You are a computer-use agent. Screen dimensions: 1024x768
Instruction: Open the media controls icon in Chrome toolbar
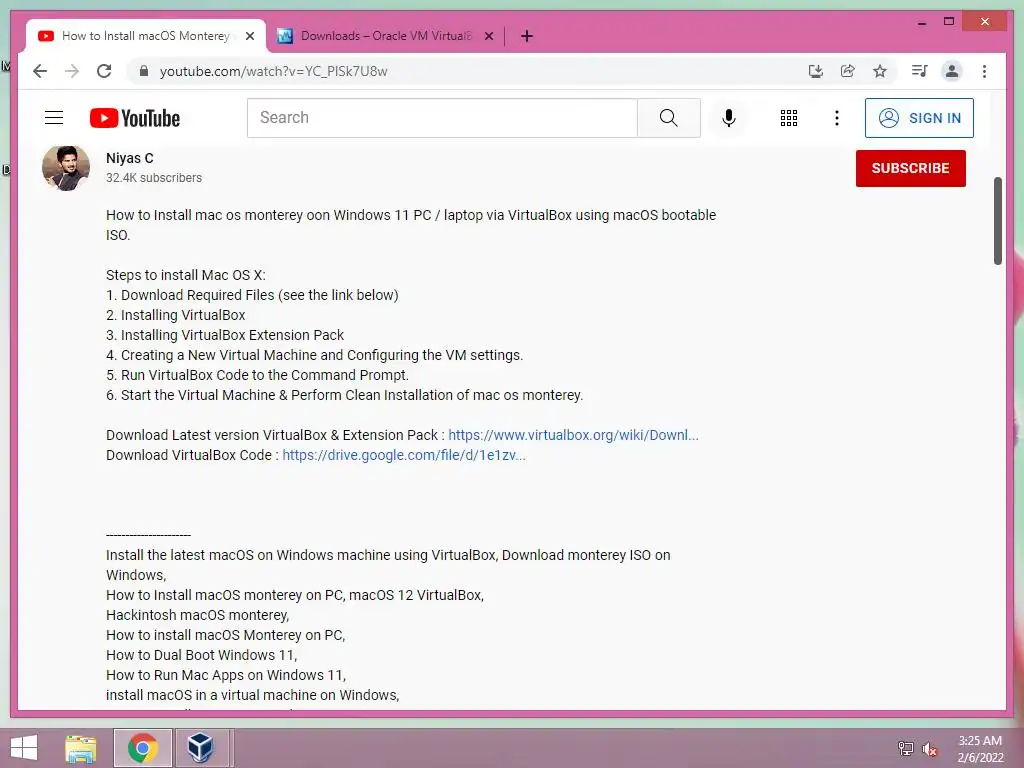pyautogui.click(x=920, y=71)
